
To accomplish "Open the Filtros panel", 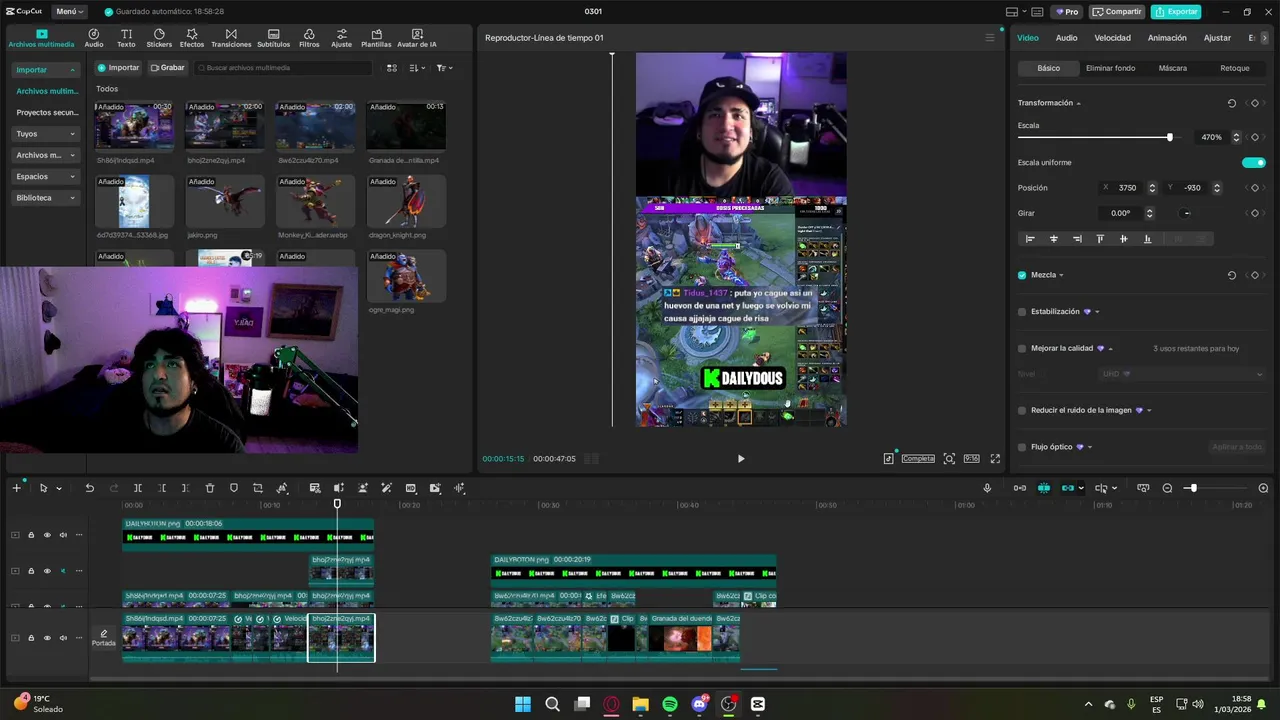I will [309, 38].
